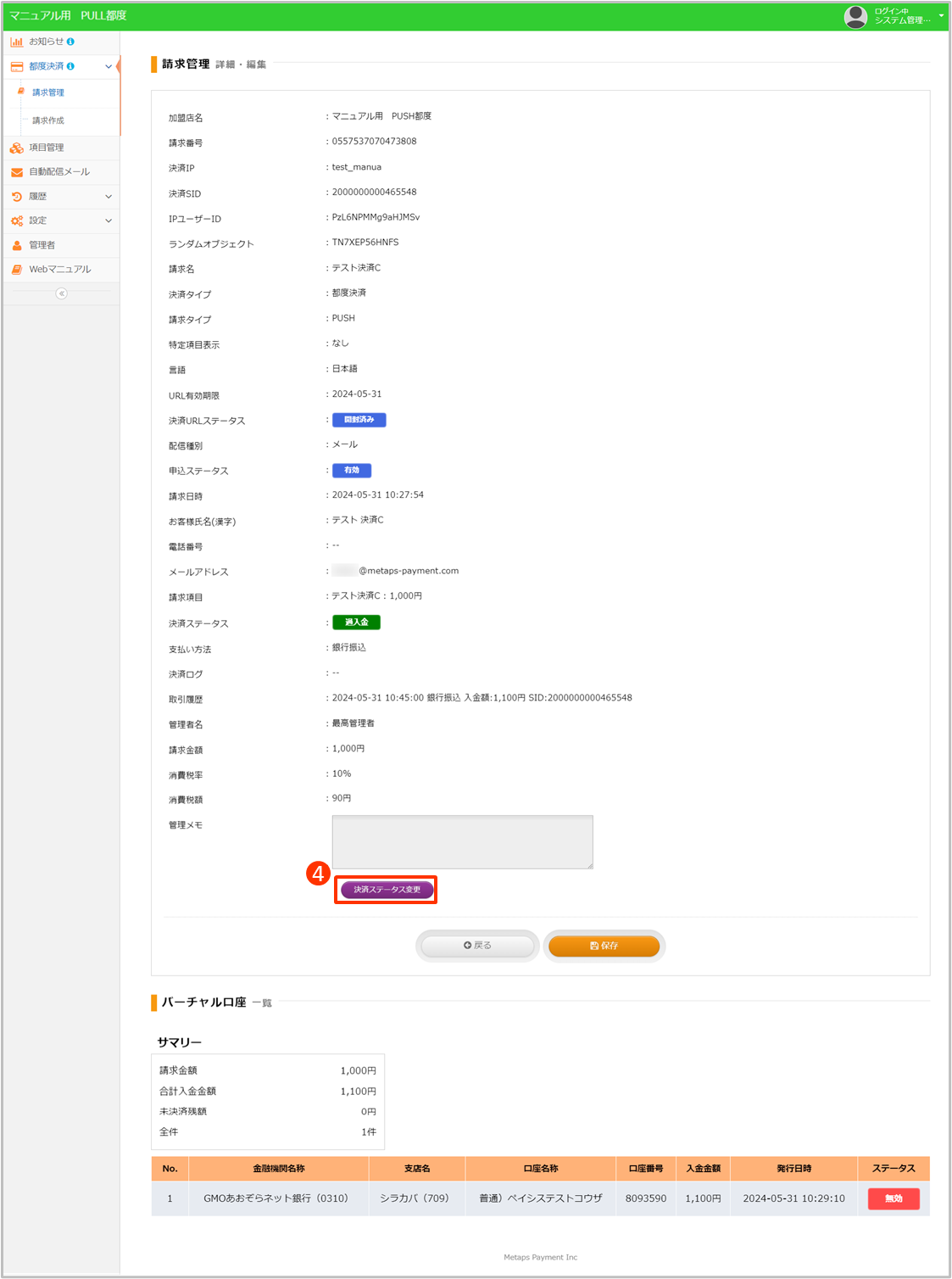Click the 管理者 person icon
The width and height of the screenshot is (952, 1279).
coord(17,245)
